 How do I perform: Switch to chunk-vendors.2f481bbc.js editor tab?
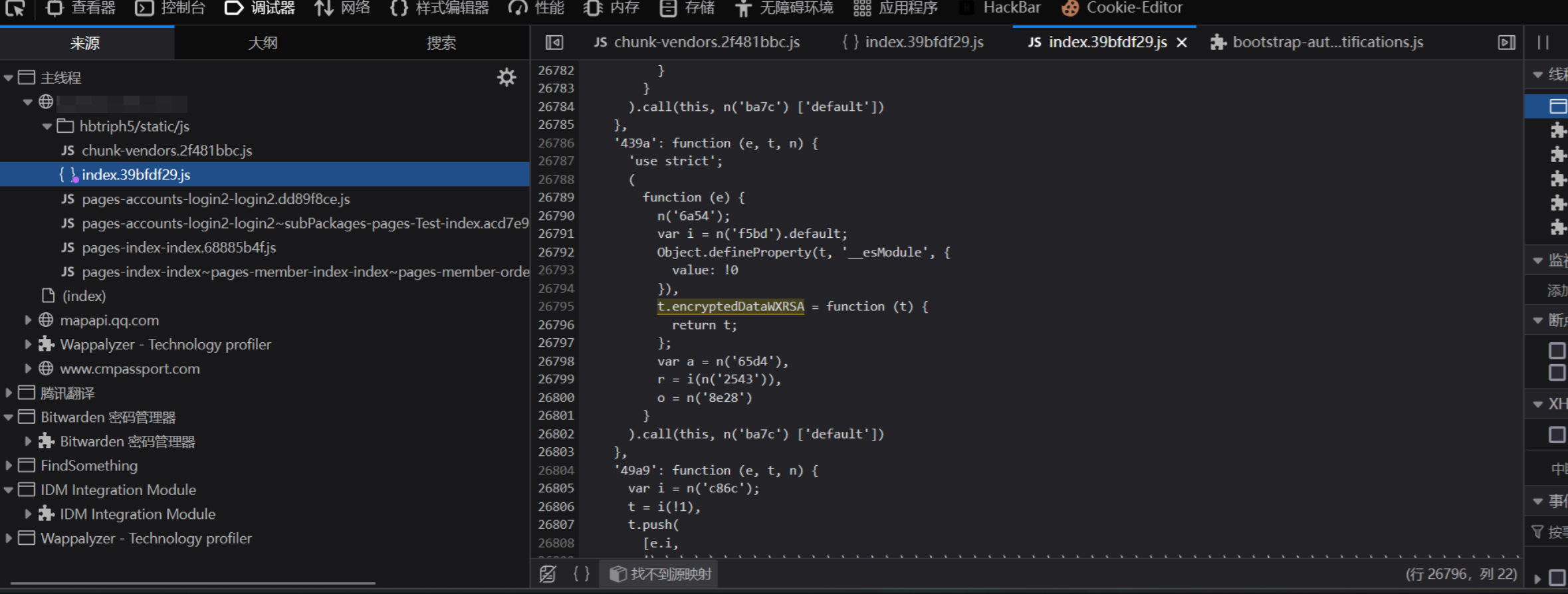(697, 43)
